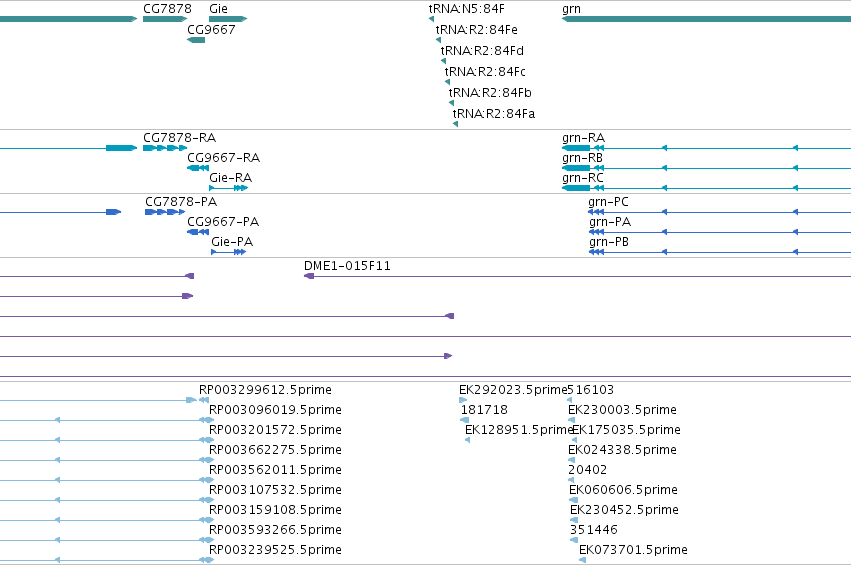Select the Gie gene arrow glyph
This screenshot has height=565, width=851.
point(228,19)
